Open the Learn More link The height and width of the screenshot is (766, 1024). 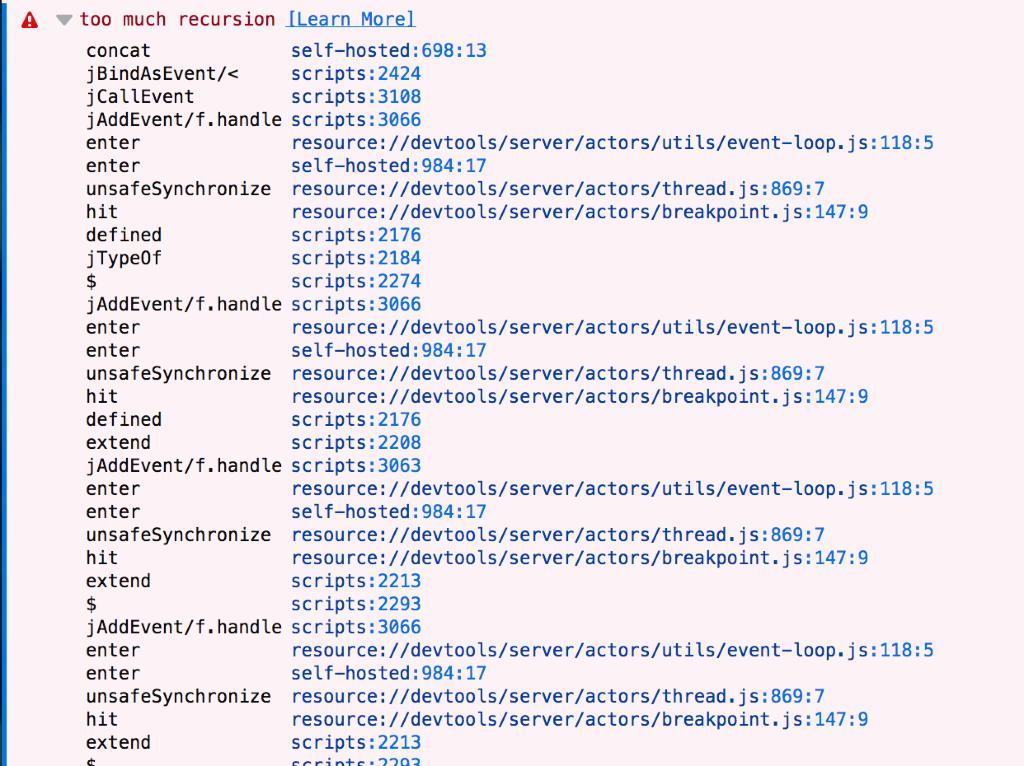(350, 18)
